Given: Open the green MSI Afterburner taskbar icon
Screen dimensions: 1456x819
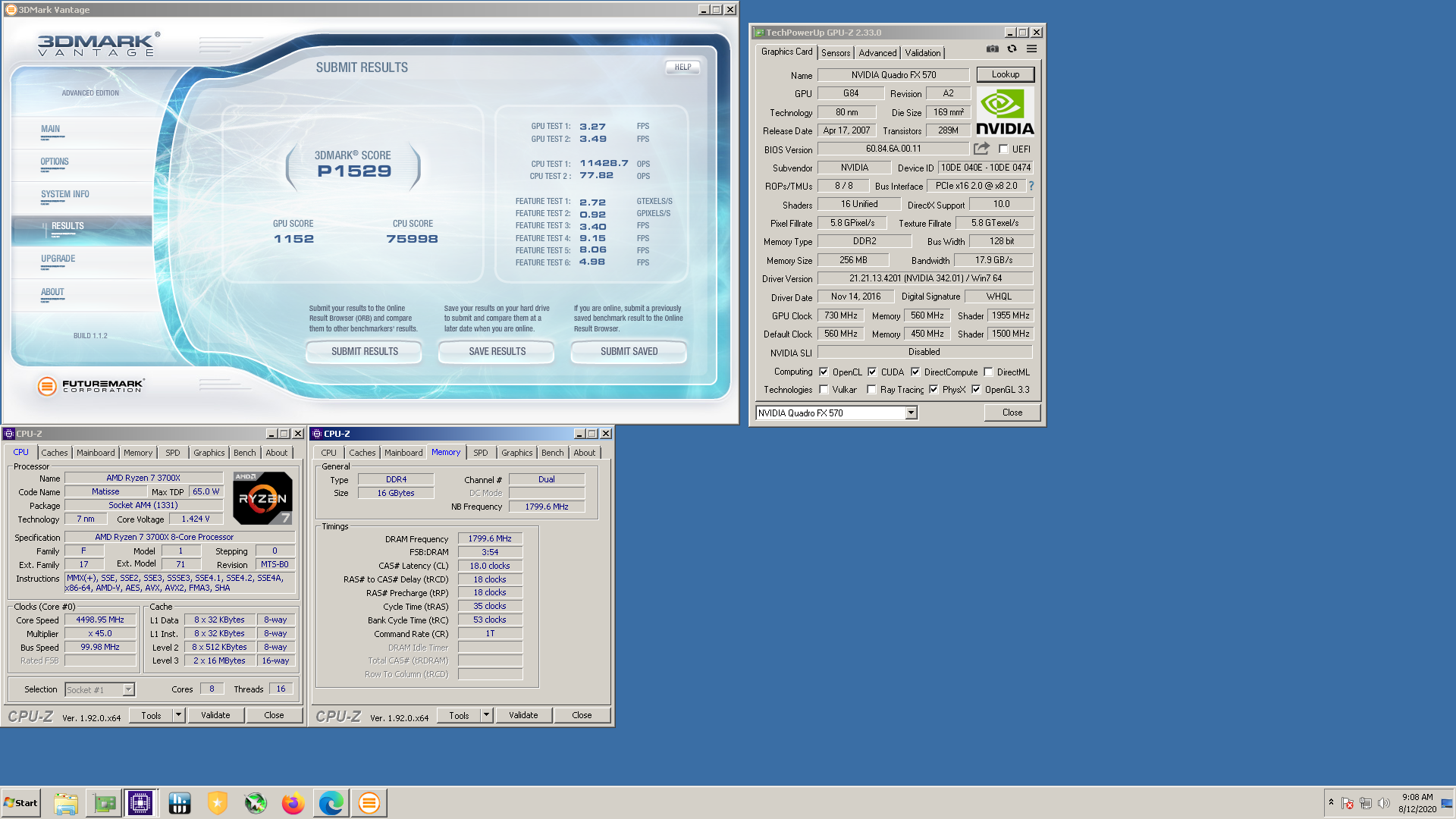Looking at the screenshot, I should click(255, 803).
